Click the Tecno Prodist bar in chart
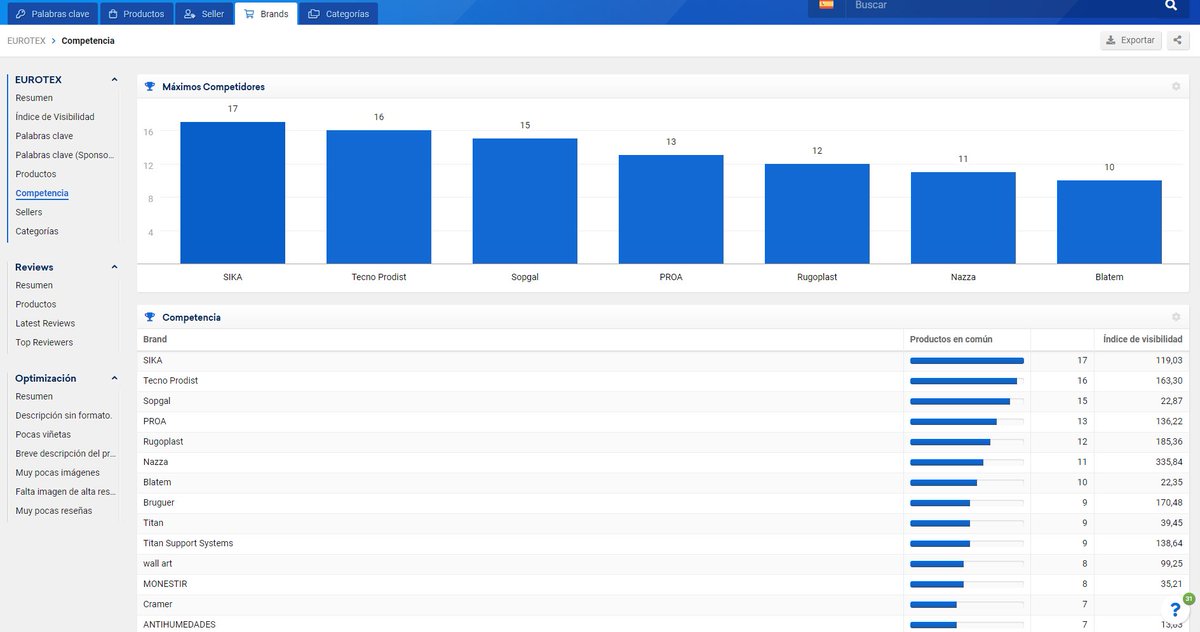The height and width of the screenshot is (632, 1200). tap(379, 197)
